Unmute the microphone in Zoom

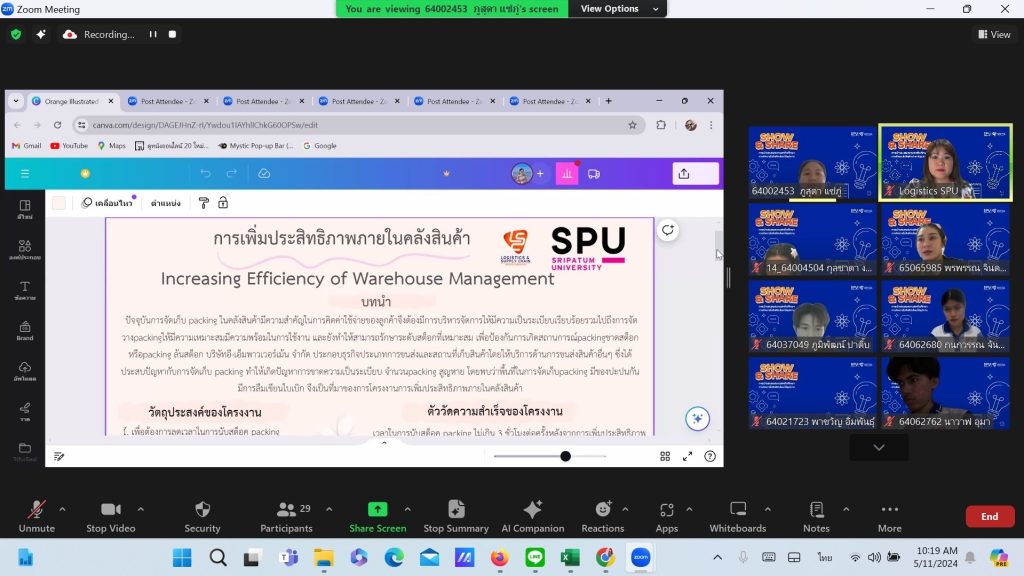[x=37, y=516]
